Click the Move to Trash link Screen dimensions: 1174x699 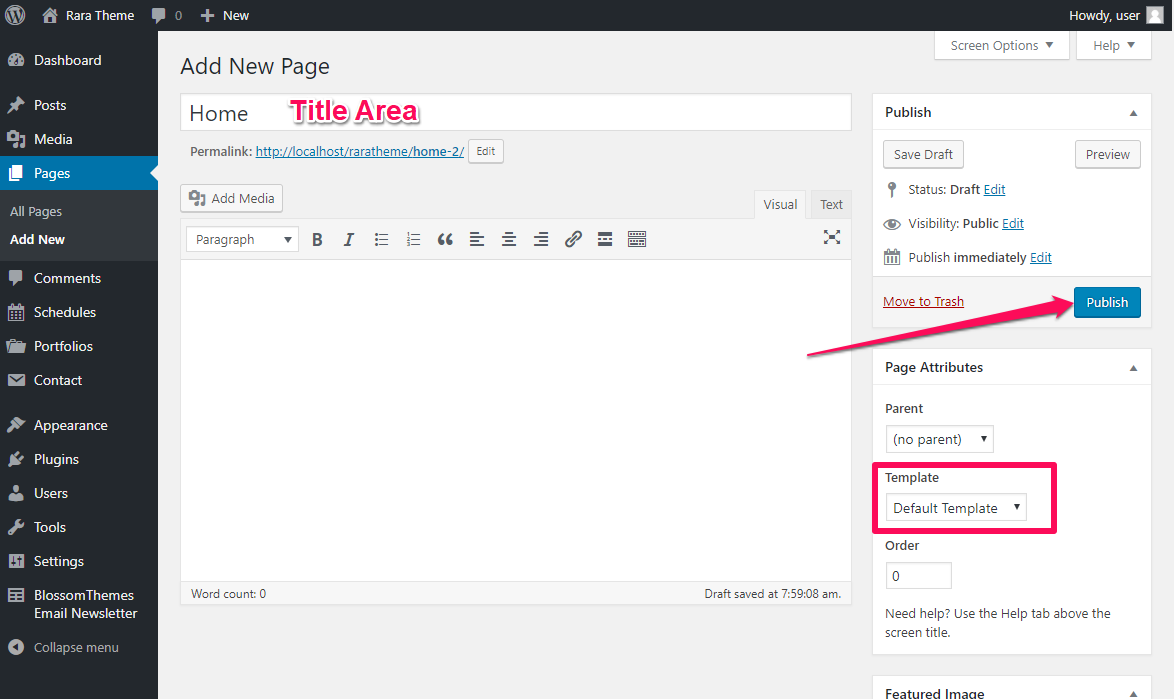[x=923, y=302]
